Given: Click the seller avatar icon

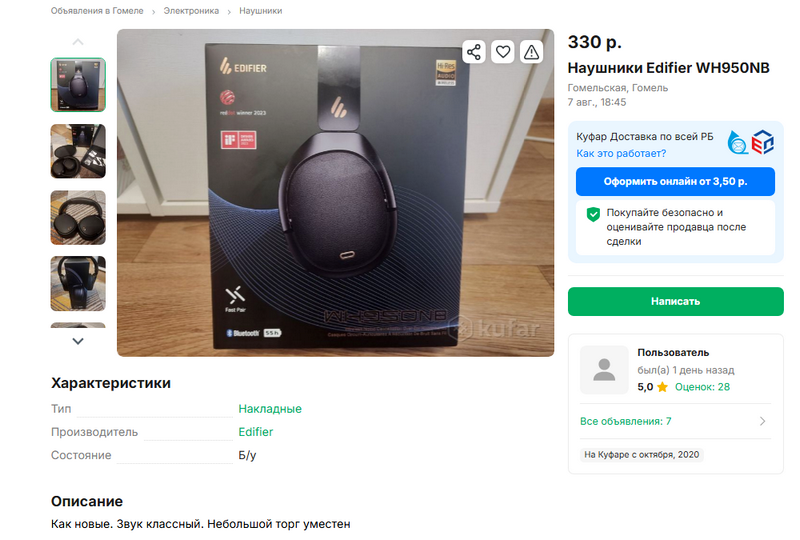Looking at the screenshot, I should point(604,370).
